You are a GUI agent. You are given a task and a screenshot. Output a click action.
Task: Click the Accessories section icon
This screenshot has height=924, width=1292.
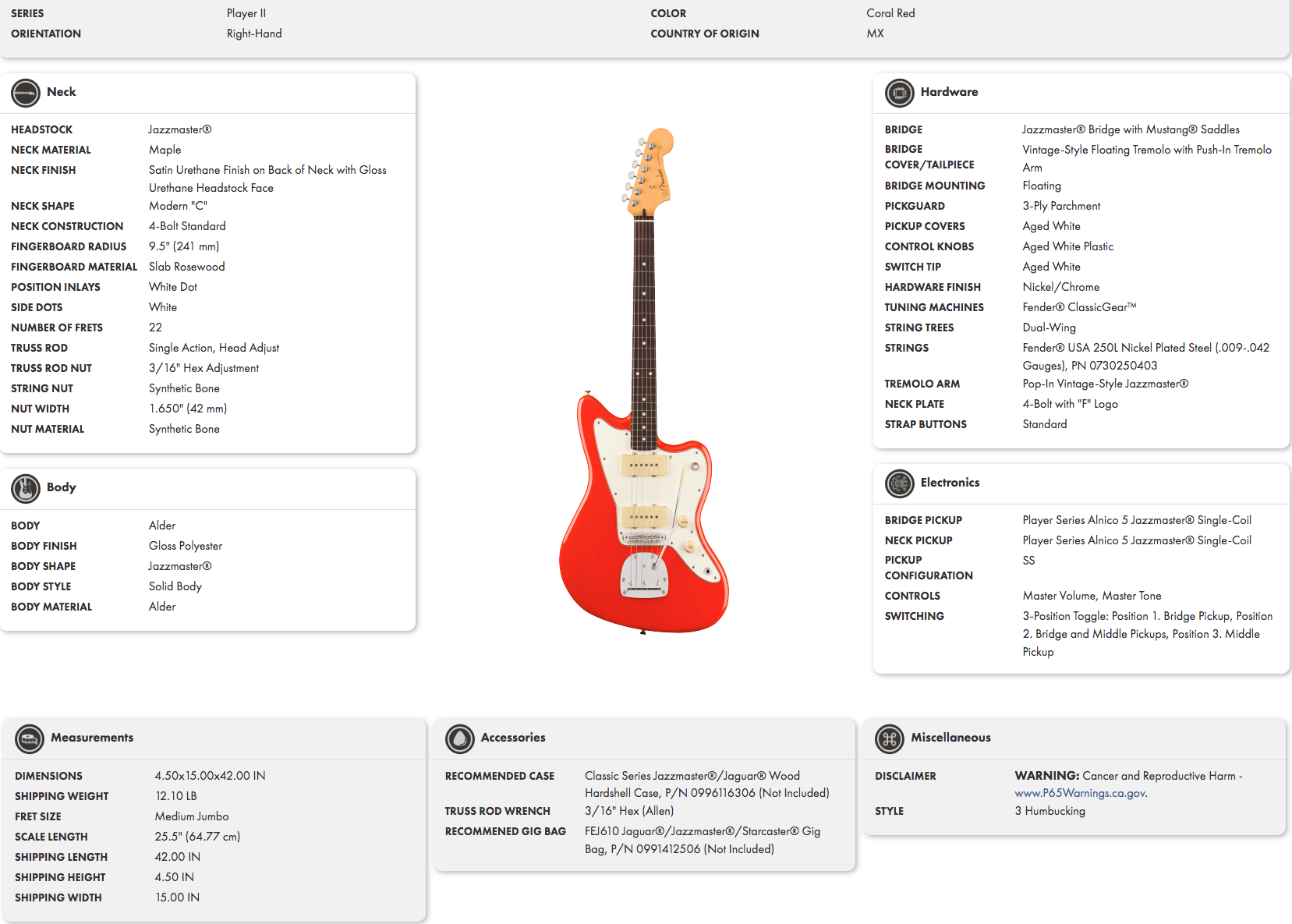pyautogui.click(x=460, y=738)
